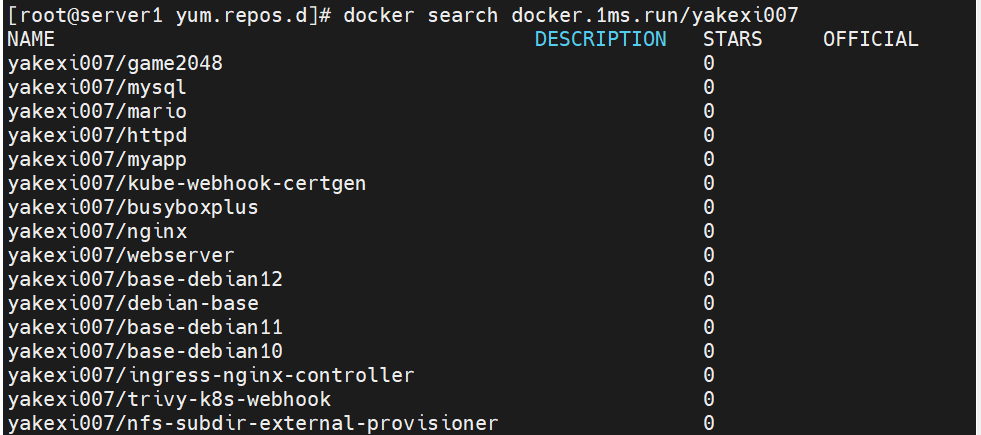Select the yakexi007/nginx result

[x=97, y=232]
